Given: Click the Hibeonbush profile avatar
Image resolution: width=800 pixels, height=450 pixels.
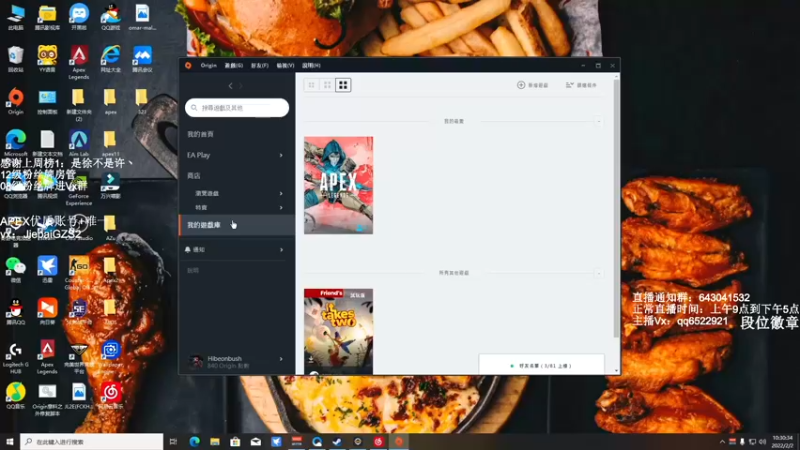Looking at the screenshot, I should click(195, 362).
